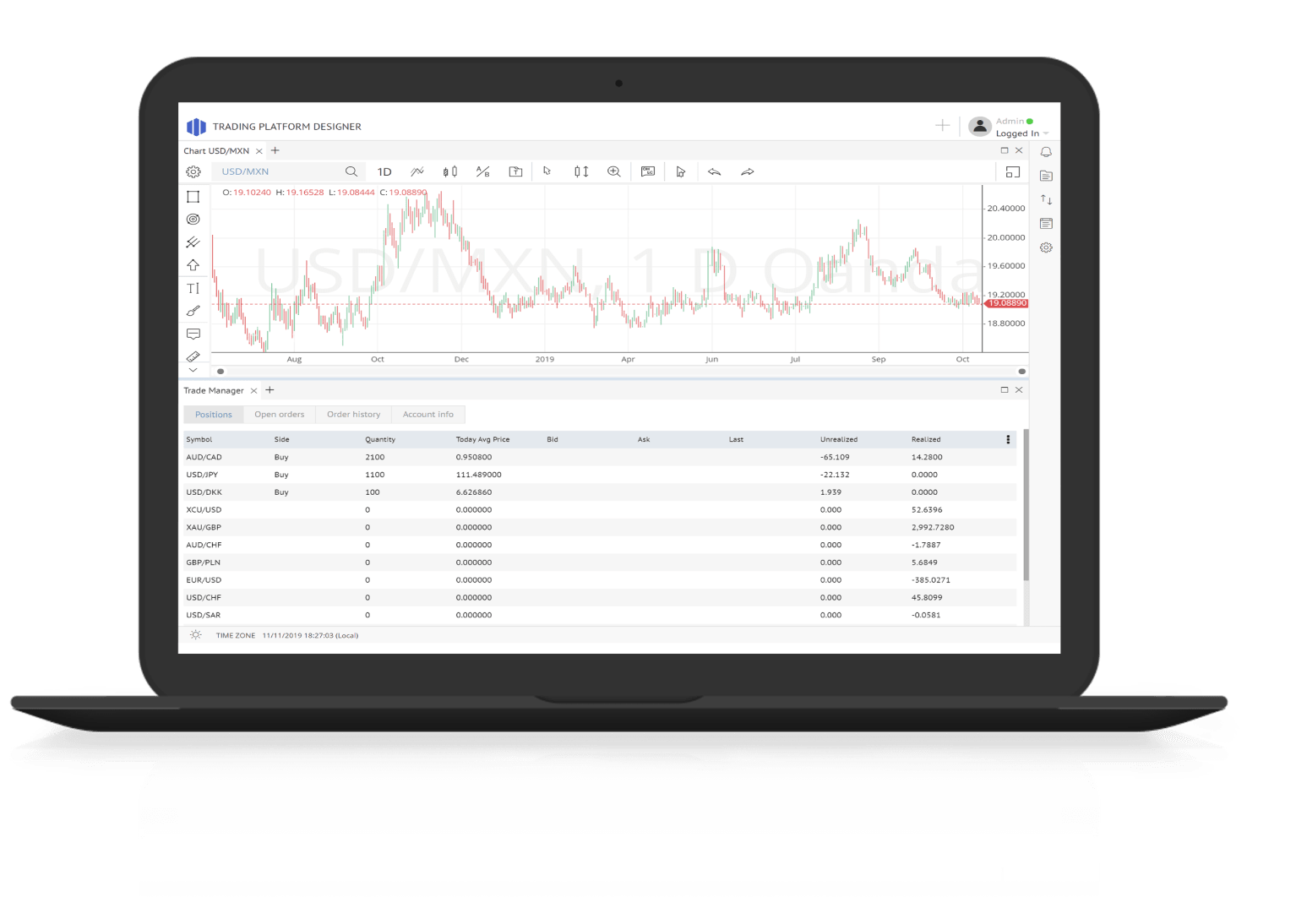The width and height of the screenshot is (1296, 924).
Task: Open the indicators line icon
Action: pos(417,171)
